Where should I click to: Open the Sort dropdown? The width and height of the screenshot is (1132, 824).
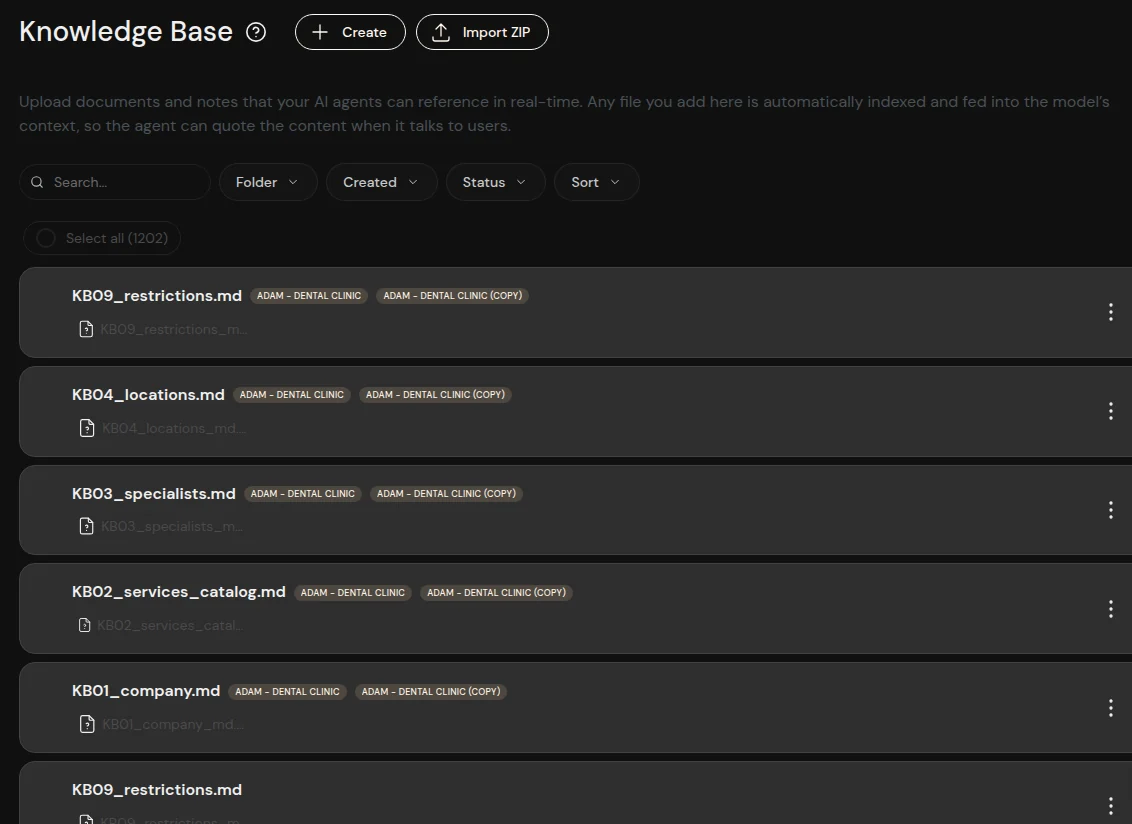click(x=596, y=182)
